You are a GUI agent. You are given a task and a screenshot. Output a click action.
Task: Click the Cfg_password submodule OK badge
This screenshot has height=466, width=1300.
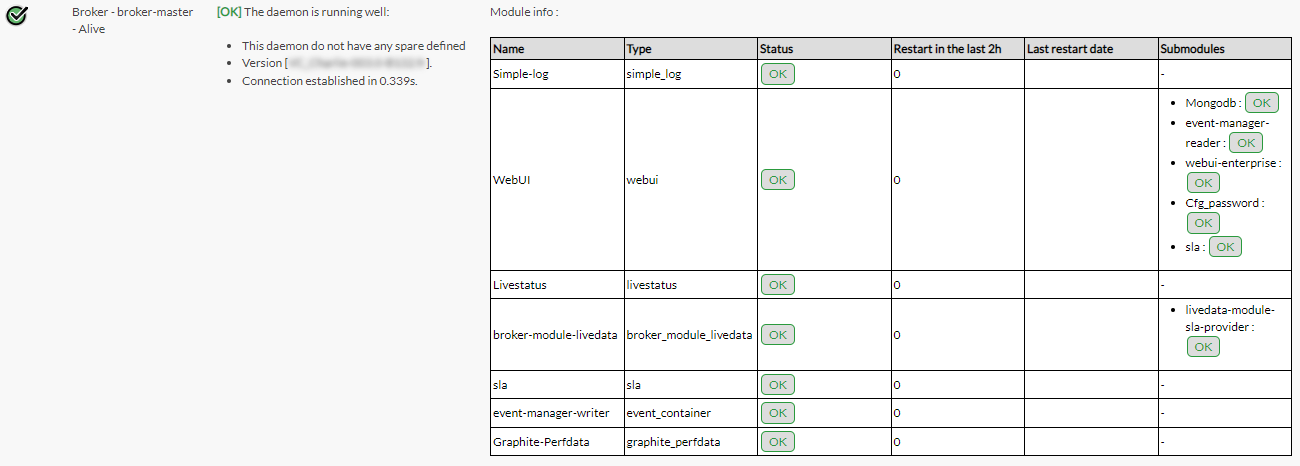pos(1203,222)
